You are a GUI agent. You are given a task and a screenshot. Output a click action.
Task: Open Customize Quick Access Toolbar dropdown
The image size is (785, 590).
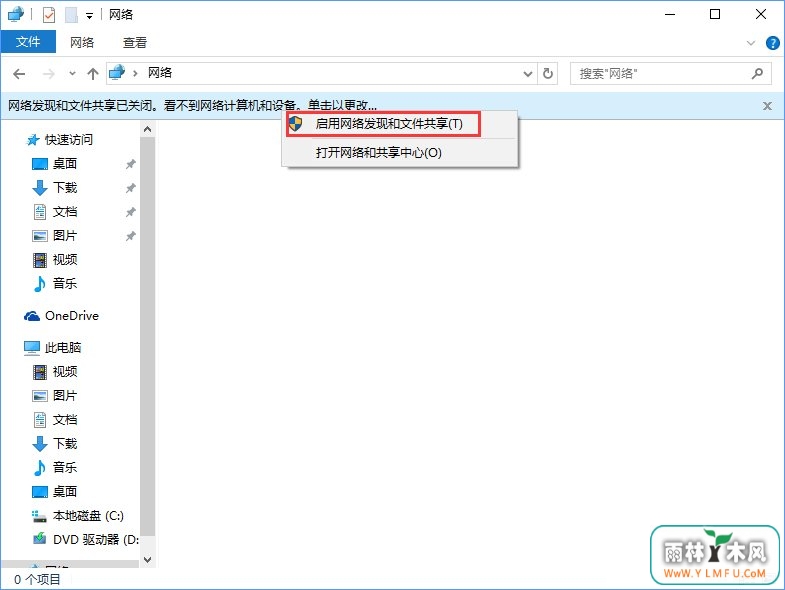coord(89,16)
